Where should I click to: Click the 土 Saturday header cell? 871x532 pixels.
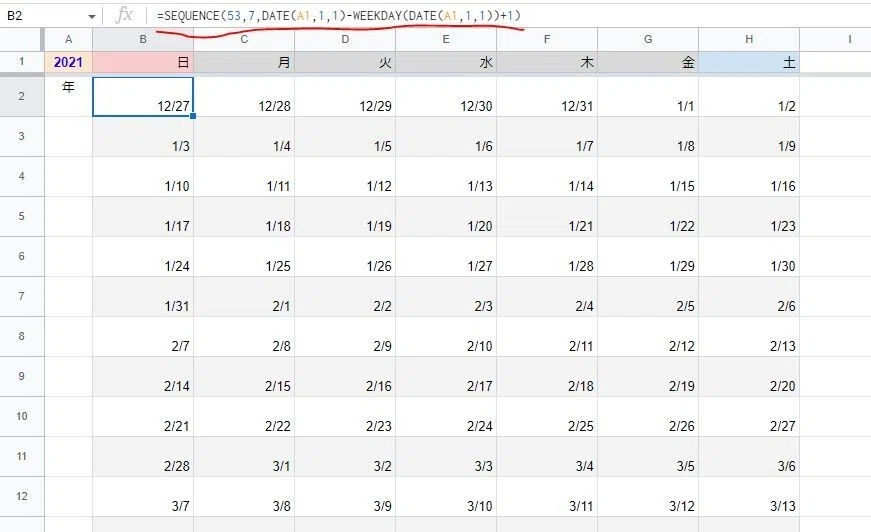[x=749, y=62]
